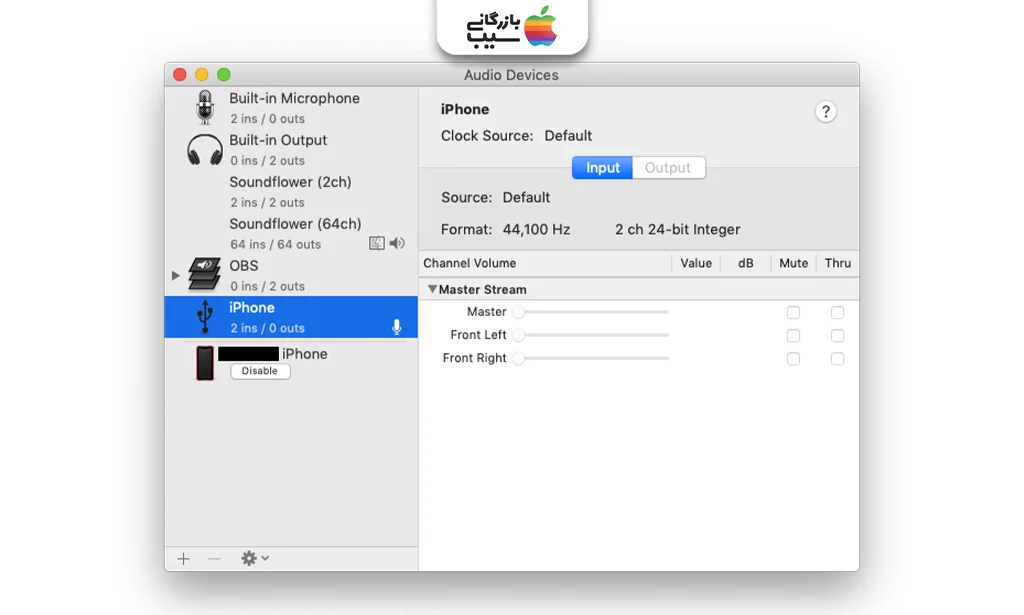Image resolution: width=1024 pixels, height=615 pixels.
Task: Select the Built-in Microphone icon
Action: pos(205,107)
